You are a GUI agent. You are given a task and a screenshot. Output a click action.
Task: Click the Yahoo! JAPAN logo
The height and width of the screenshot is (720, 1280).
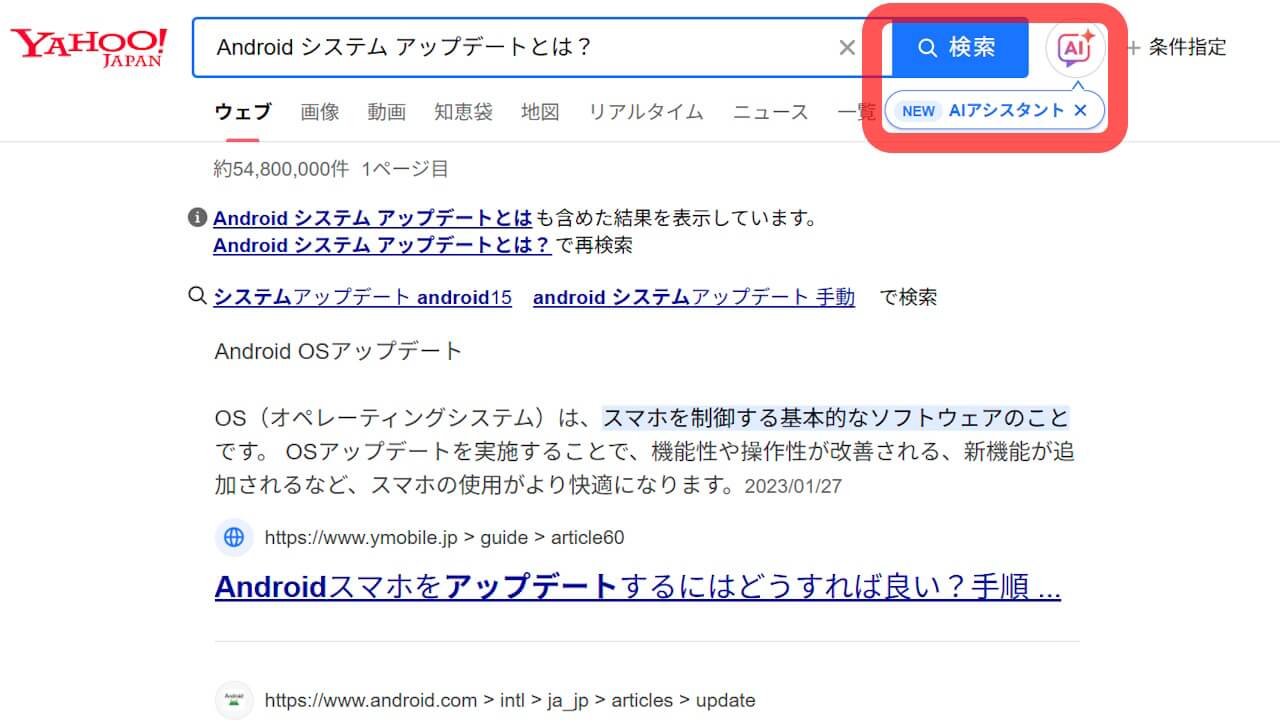tap(89, 47)
